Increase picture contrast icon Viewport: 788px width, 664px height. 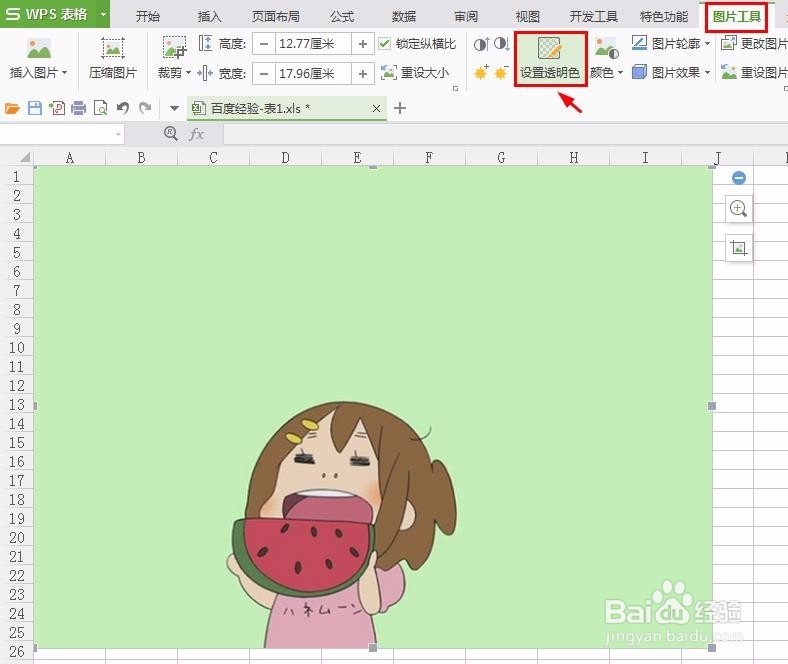[481, 44]
